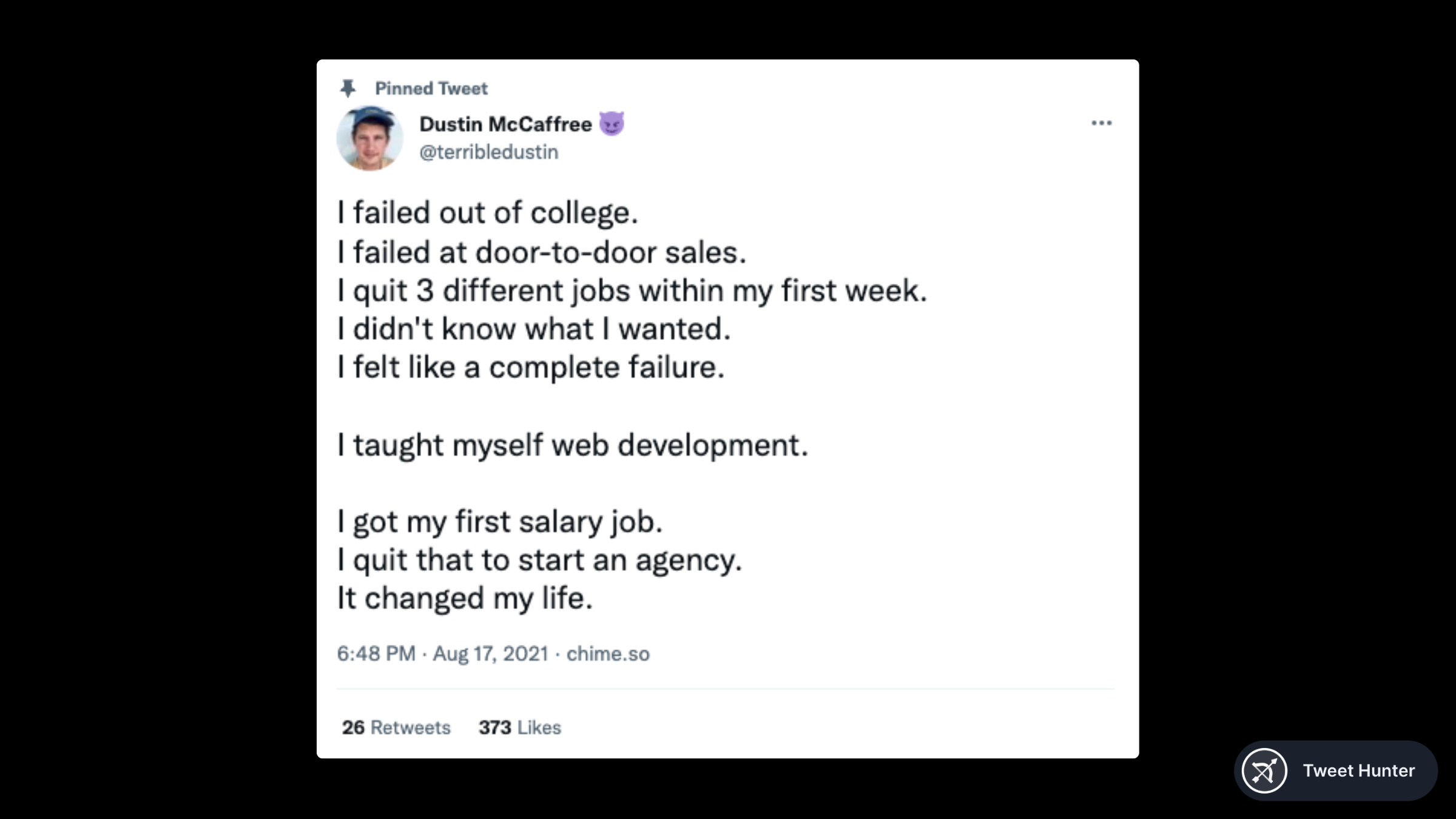View the 373 Likes list
Screen dimensions: 1456x819
[x=520, y=727]
